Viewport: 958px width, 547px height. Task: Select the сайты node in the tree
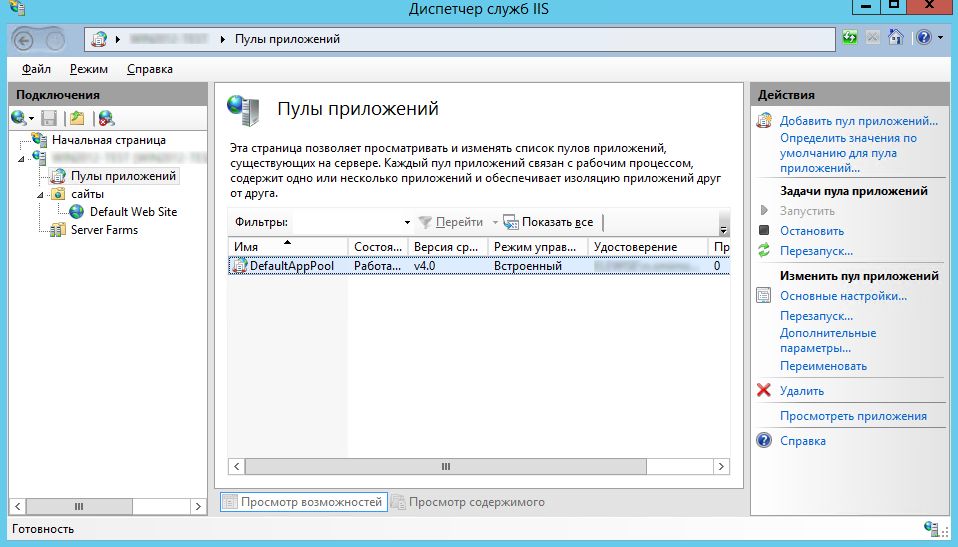pyautogui.click(x=87, y=194)
